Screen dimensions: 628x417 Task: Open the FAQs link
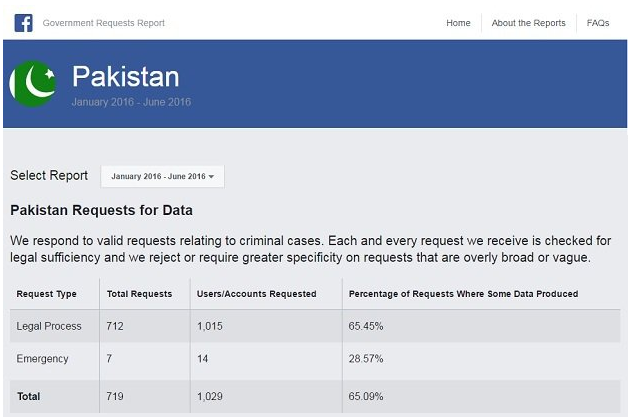(598, 23)
